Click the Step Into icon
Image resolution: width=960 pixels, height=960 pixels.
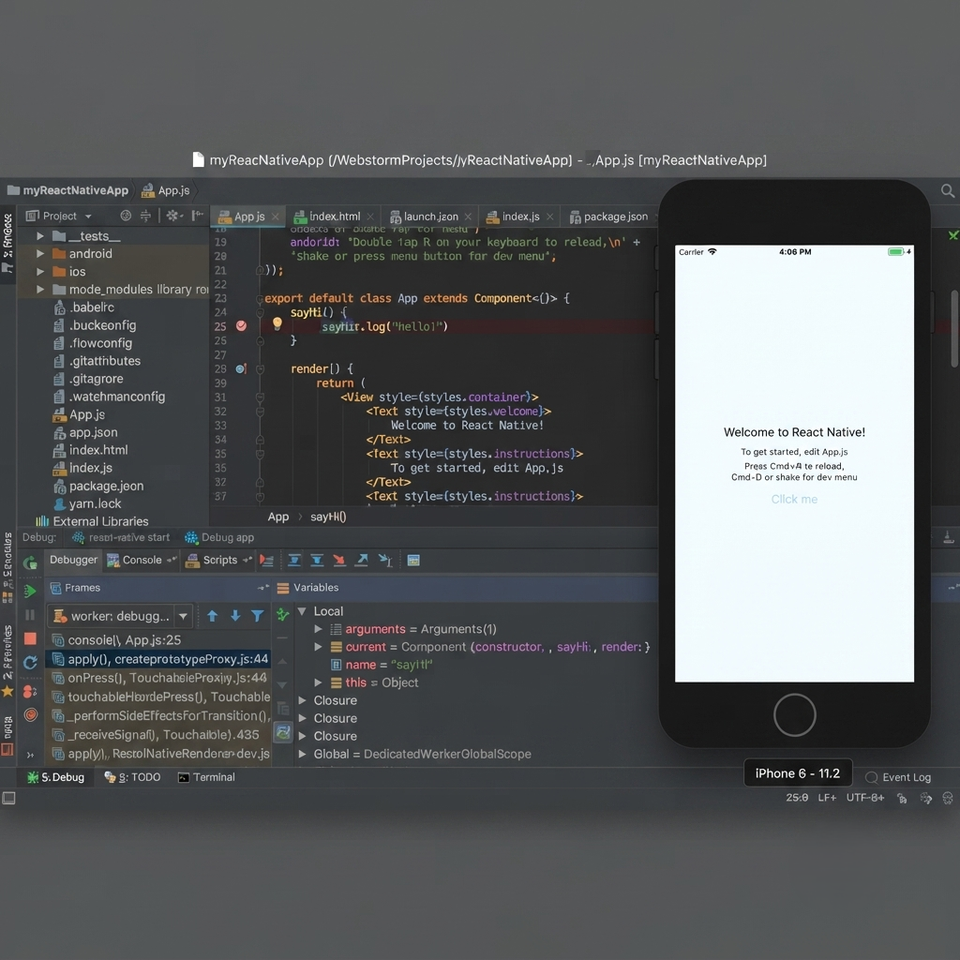click(x=317, y=560)
